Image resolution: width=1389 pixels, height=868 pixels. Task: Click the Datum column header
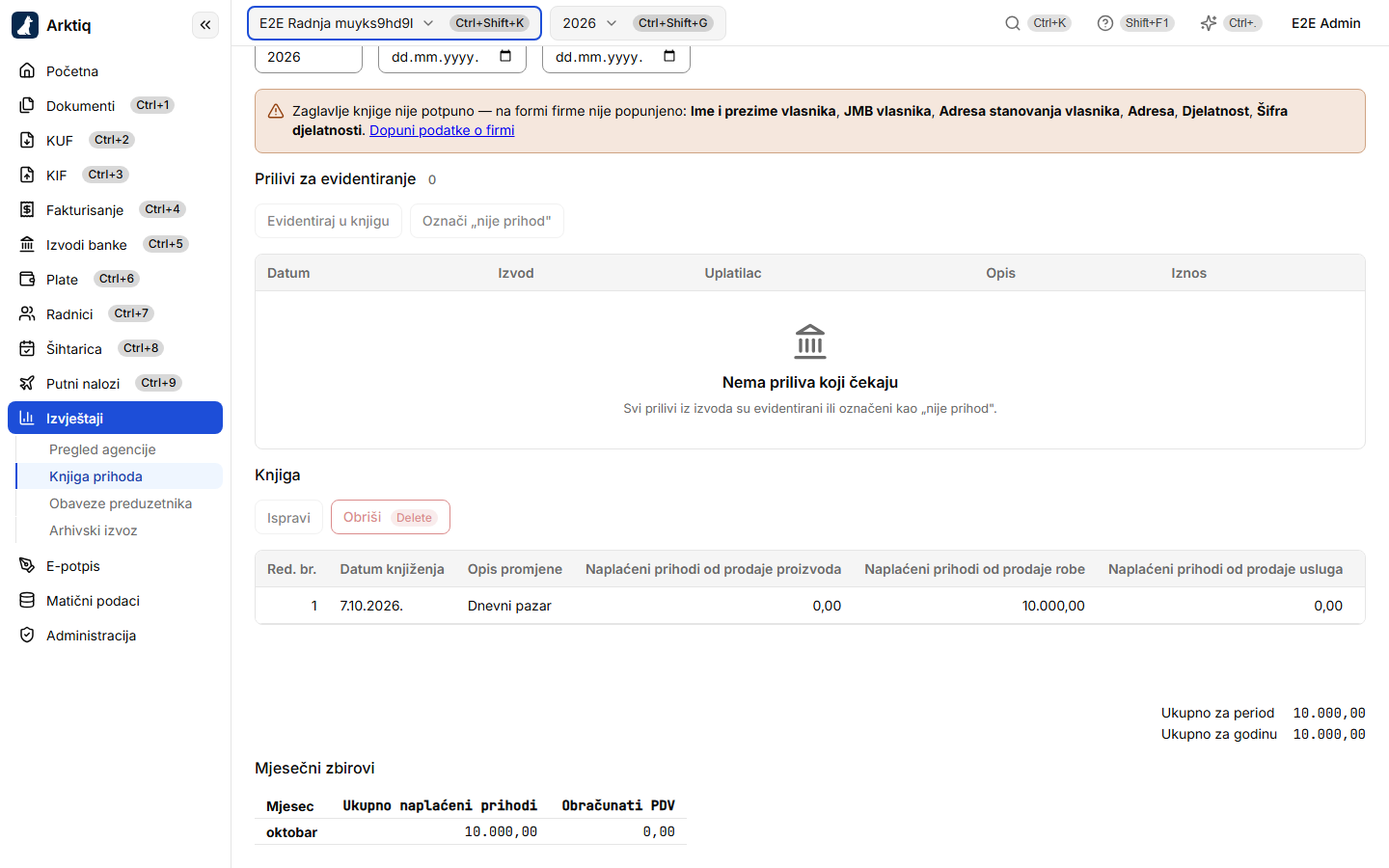288,273
